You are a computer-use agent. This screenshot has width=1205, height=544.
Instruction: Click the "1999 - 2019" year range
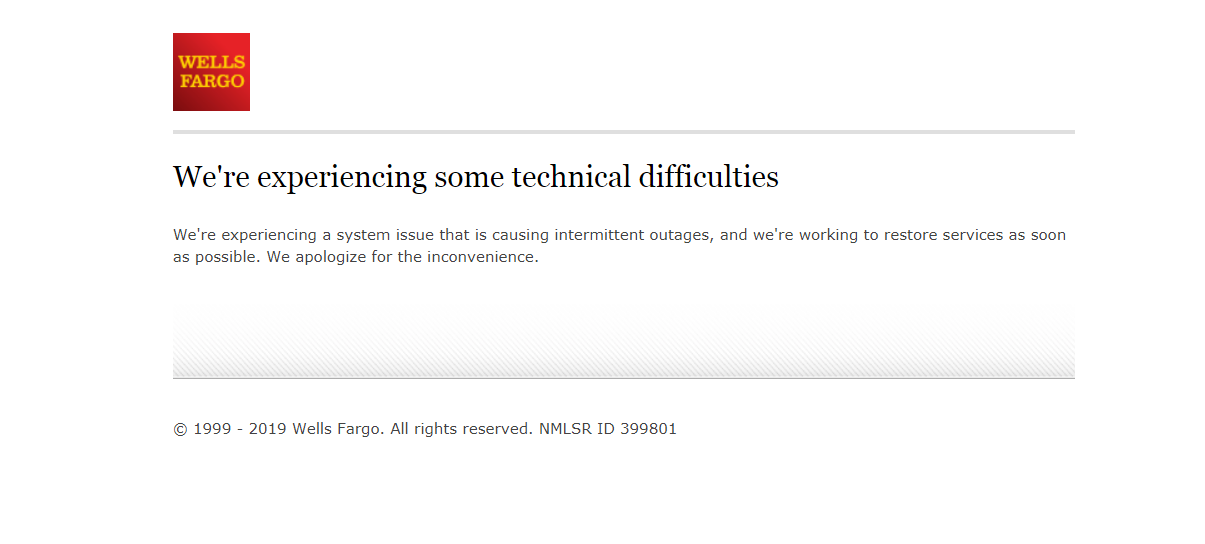point(240,429)
